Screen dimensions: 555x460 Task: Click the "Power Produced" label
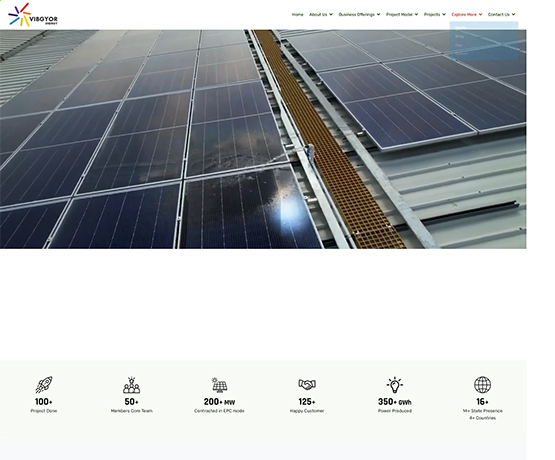(x=395, y=411)
